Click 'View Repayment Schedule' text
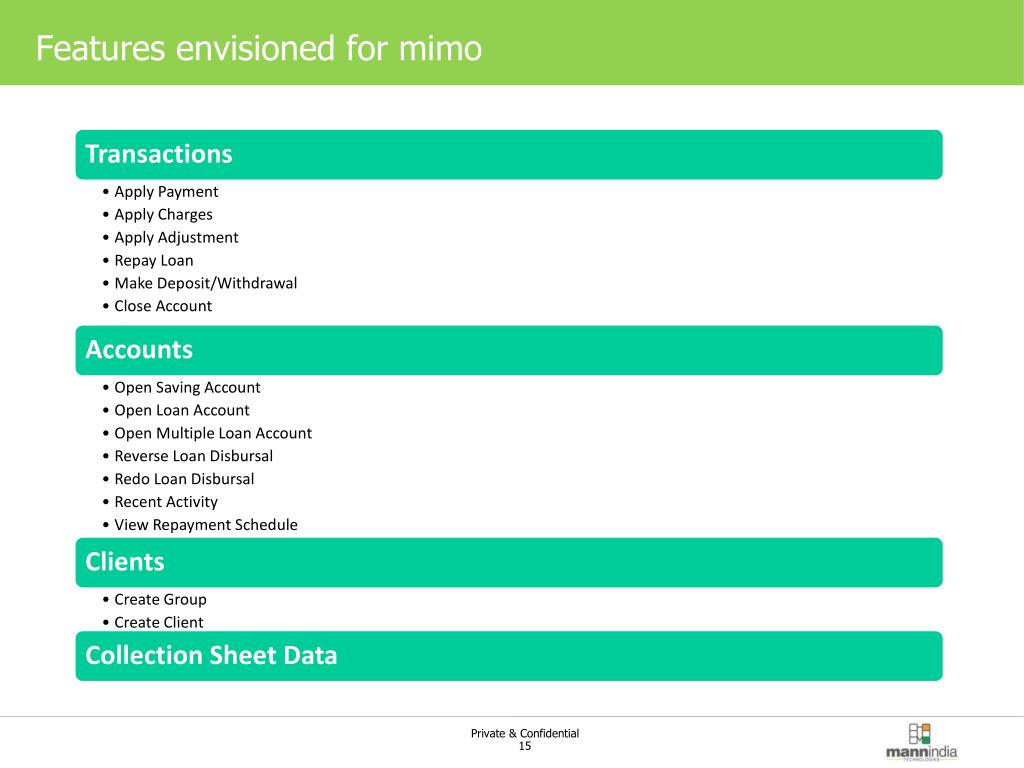This screenshot has width=1024, height=768. tap(206, 525)
